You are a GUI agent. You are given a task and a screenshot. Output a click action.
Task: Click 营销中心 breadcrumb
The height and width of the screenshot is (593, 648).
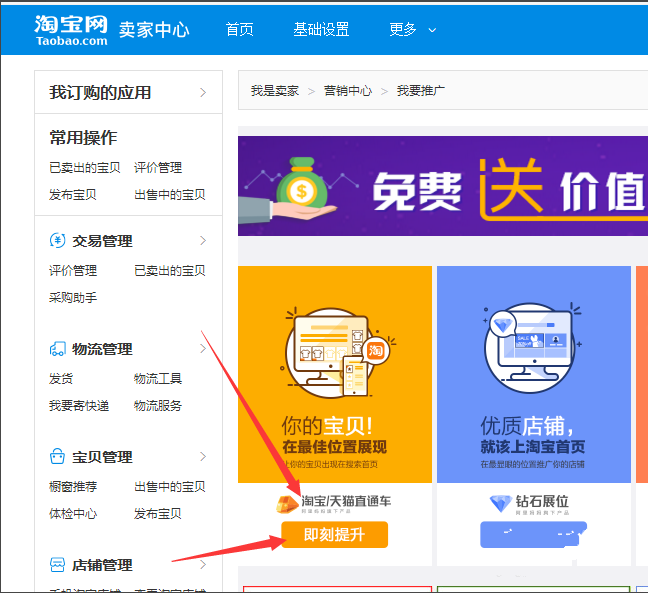pyautogui.click(x=348, y=90)
